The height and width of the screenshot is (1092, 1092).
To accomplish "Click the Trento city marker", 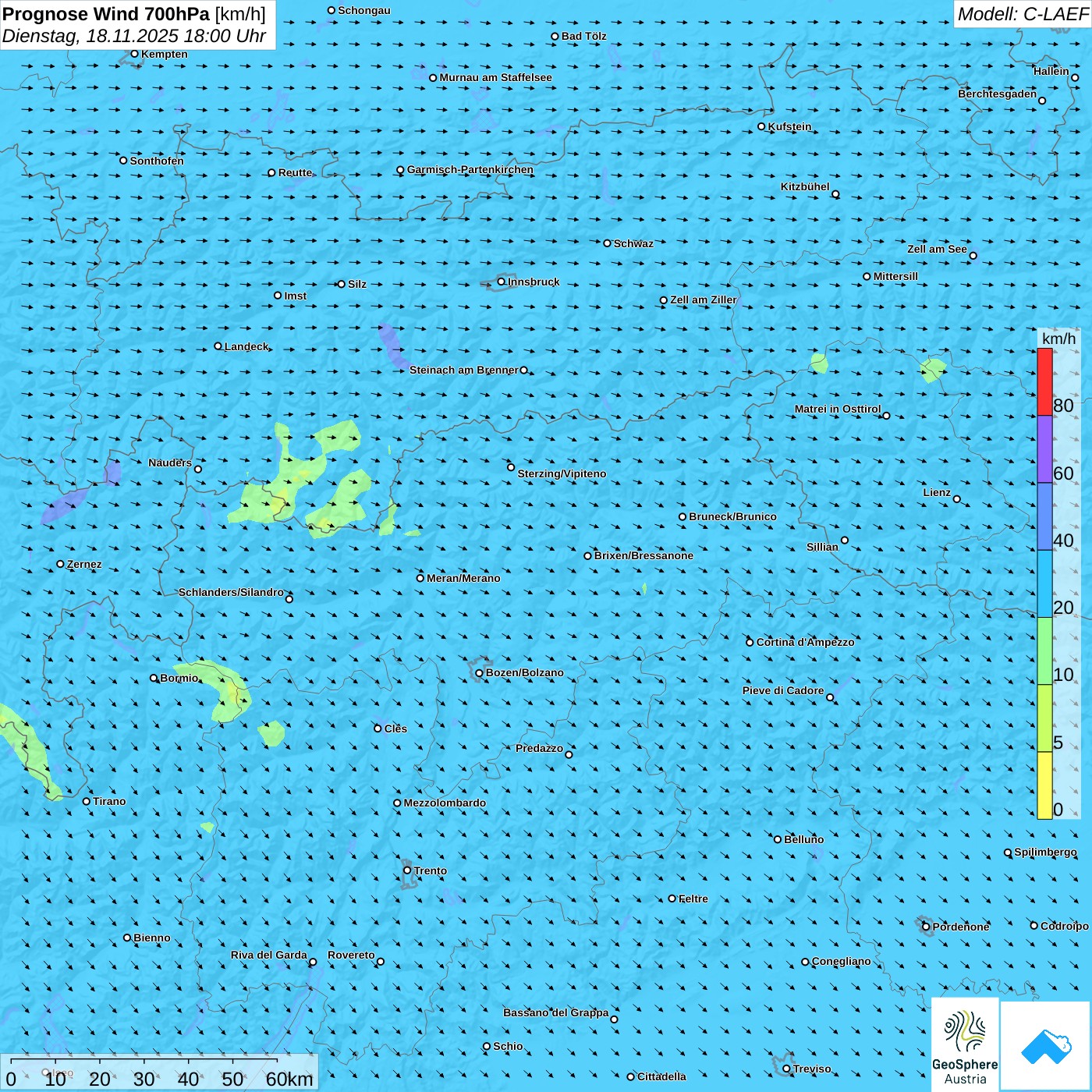I will pyautogui.click(x=407, y=870).
